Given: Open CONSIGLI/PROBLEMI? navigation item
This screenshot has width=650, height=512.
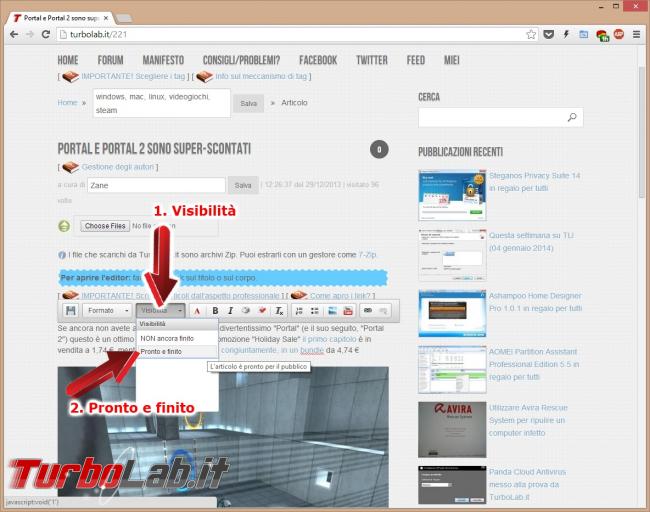Looking at the screenshot, I should 241,60.
